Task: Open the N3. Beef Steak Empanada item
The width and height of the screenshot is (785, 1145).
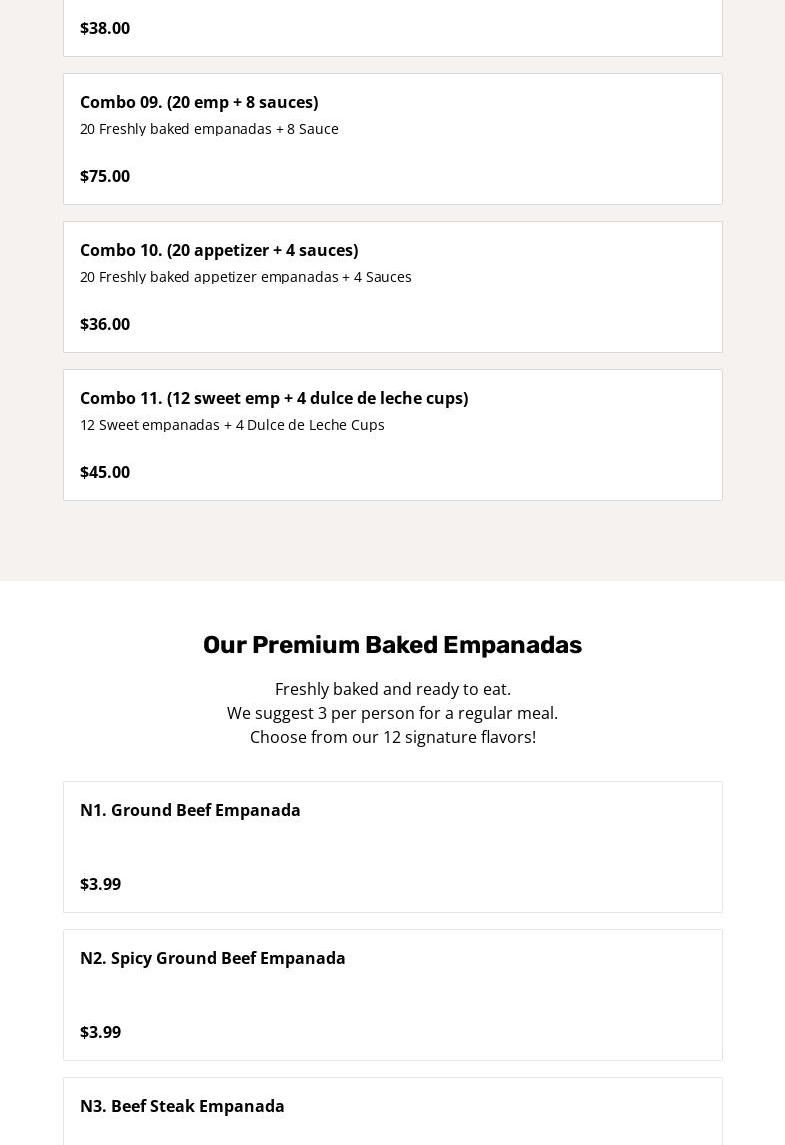Action: [x=182, y=1106]
